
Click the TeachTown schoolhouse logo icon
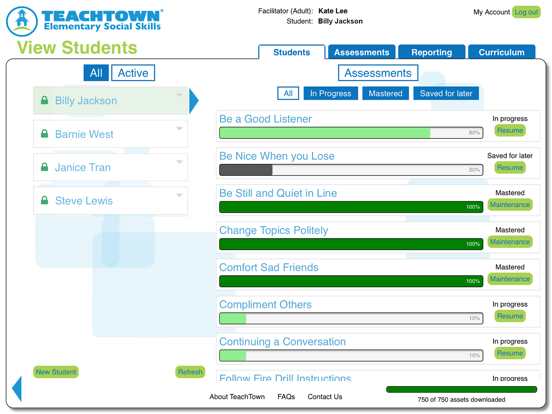tap(22, 21)
